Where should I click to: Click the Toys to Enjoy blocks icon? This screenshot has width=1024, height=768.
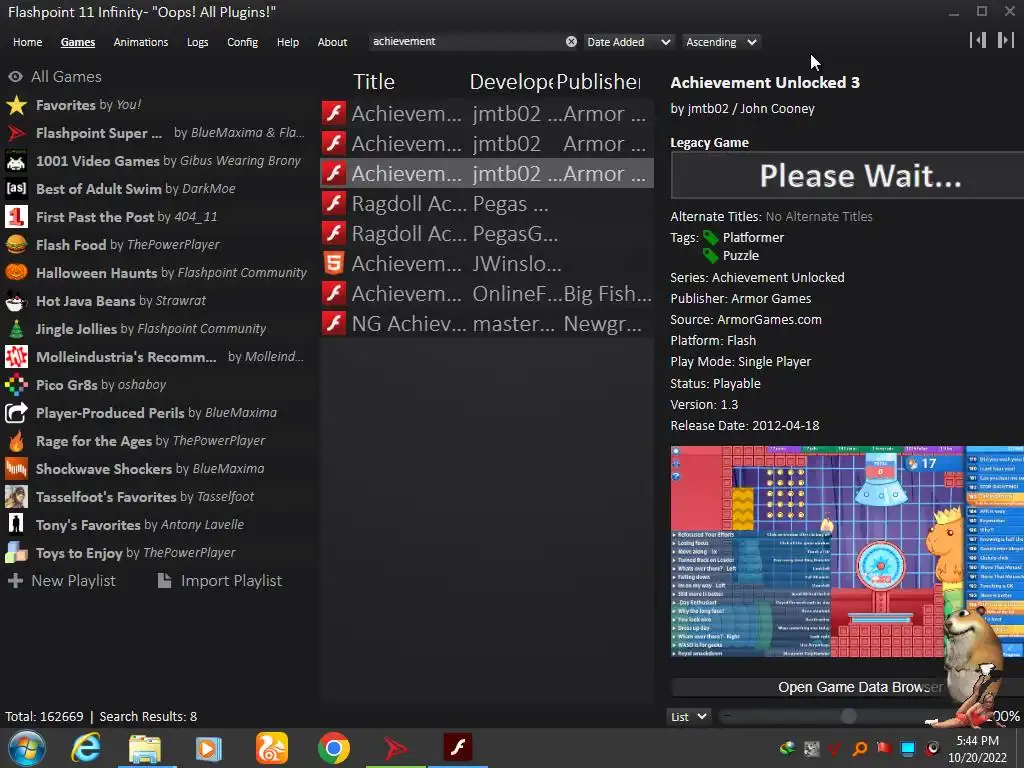(x=16, y=553)
